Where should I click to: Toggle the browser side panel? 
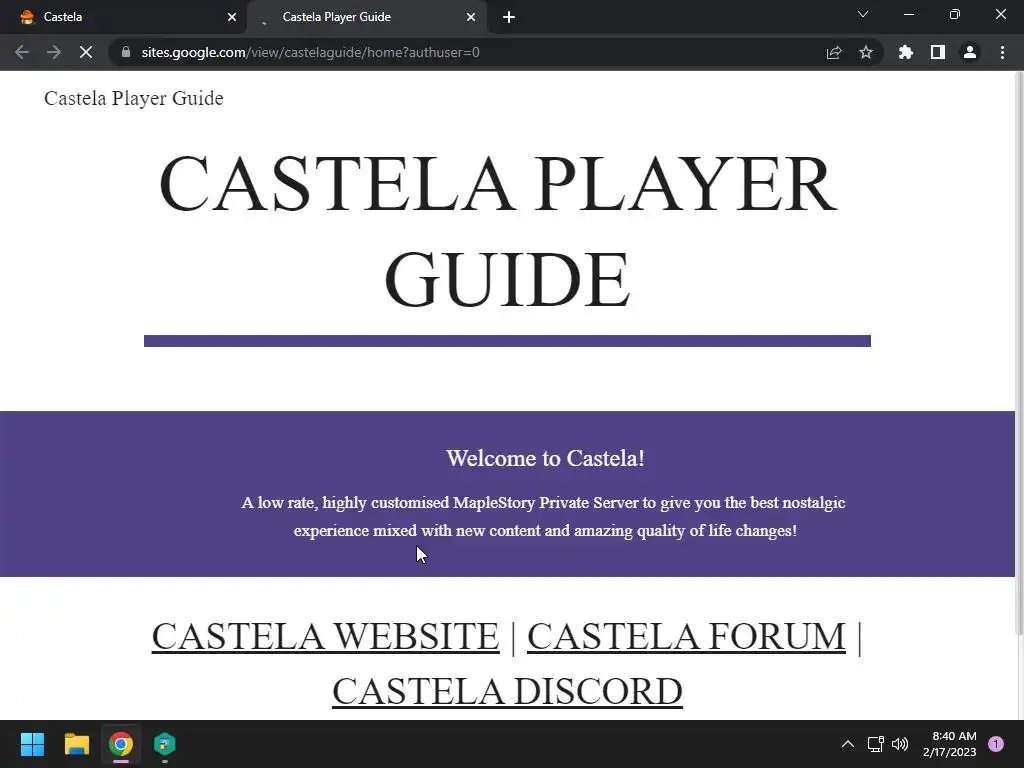click(x=938, y=52)
